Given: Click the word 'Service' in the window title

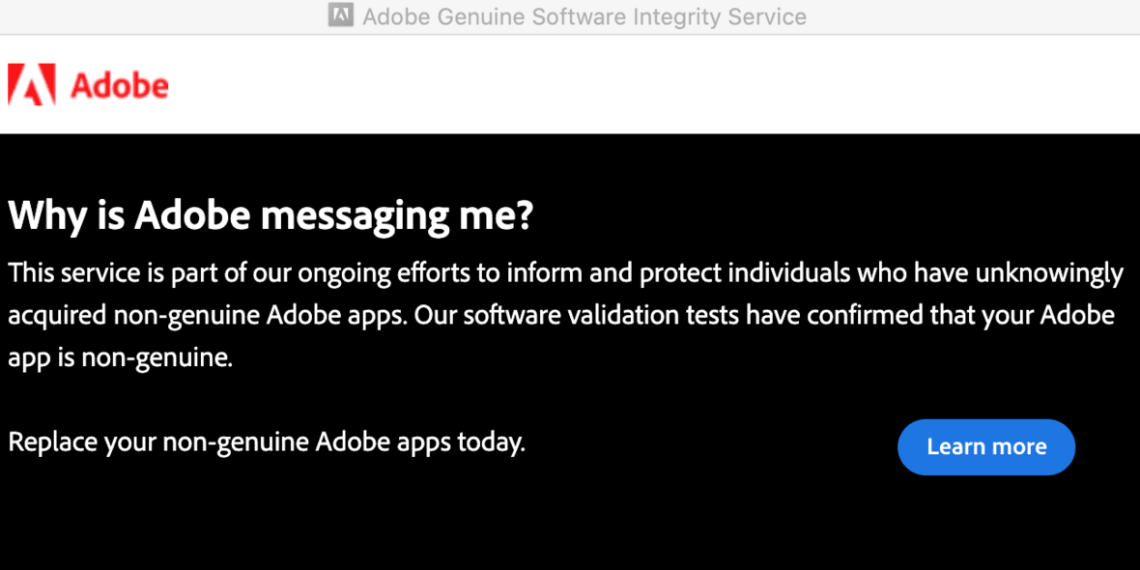Looking at the screenshot, I should tap(768, 17).
